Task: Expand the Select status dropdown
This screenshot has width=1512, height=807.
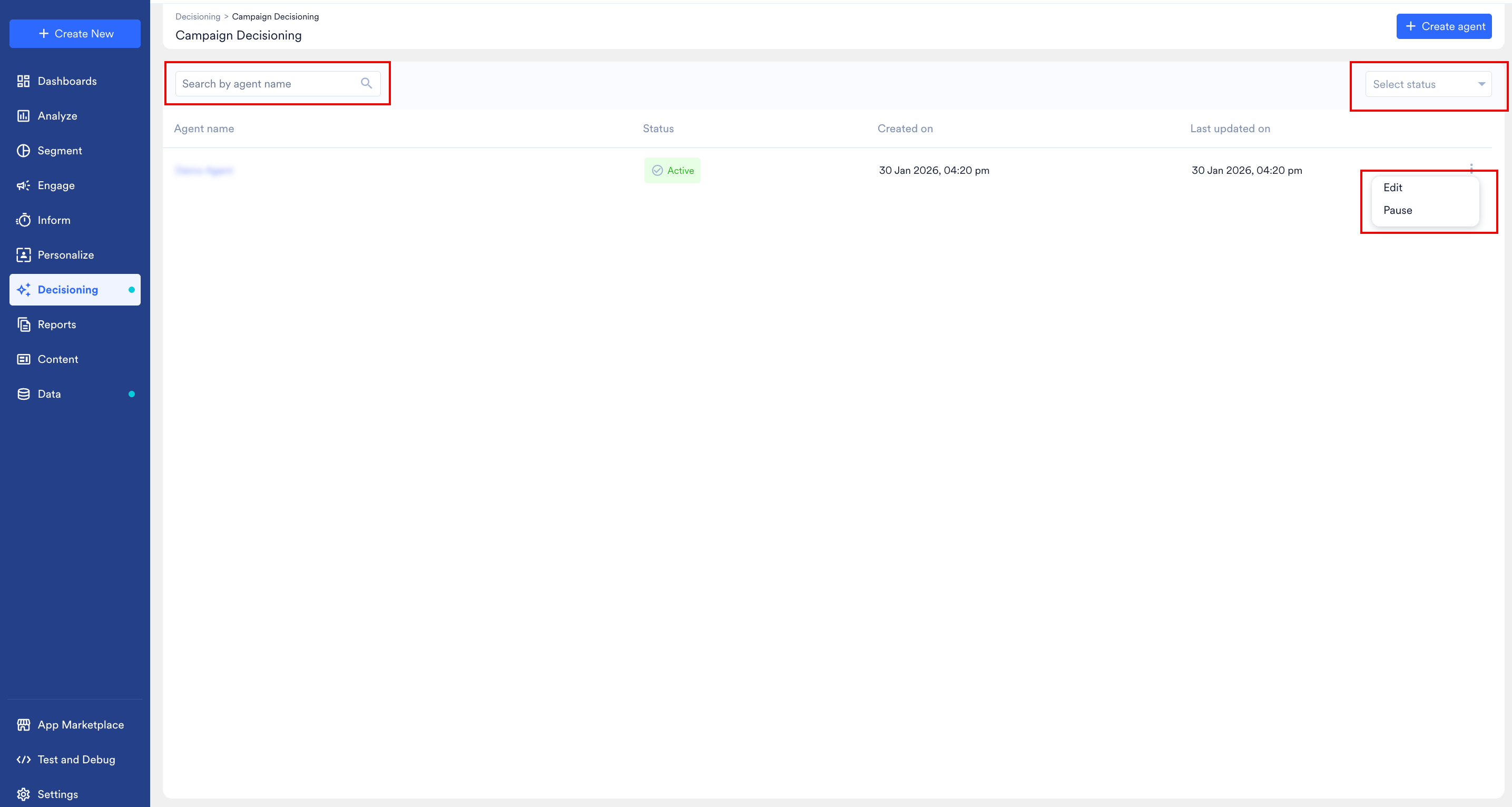Action: (x=1428, y=84)
